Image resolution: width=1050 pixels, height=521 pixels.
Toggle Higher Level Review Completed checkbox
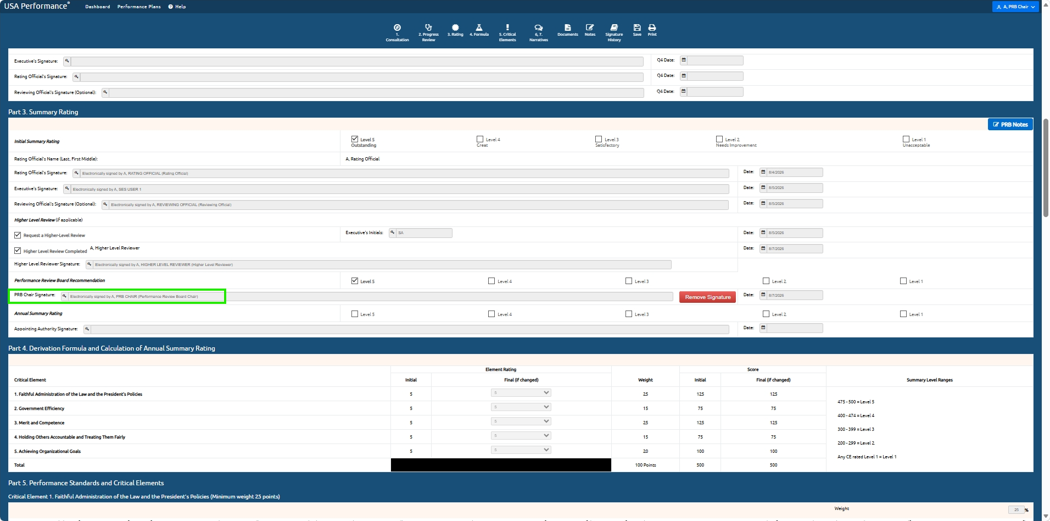tap(18, 250)
